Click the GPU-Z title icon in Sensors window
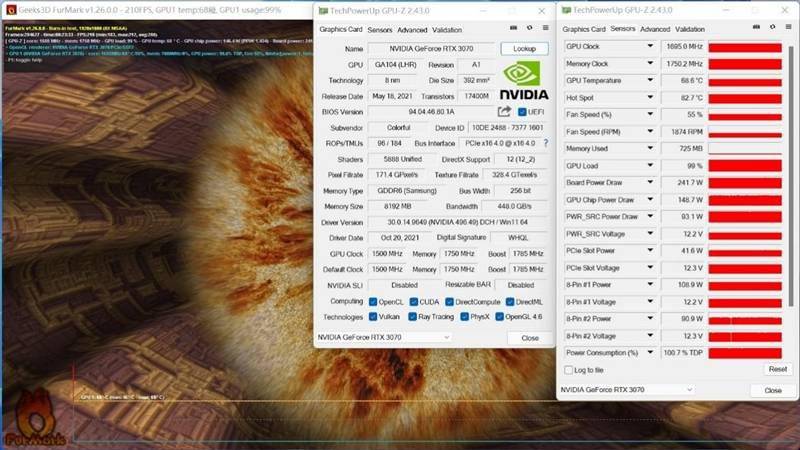 566,10
